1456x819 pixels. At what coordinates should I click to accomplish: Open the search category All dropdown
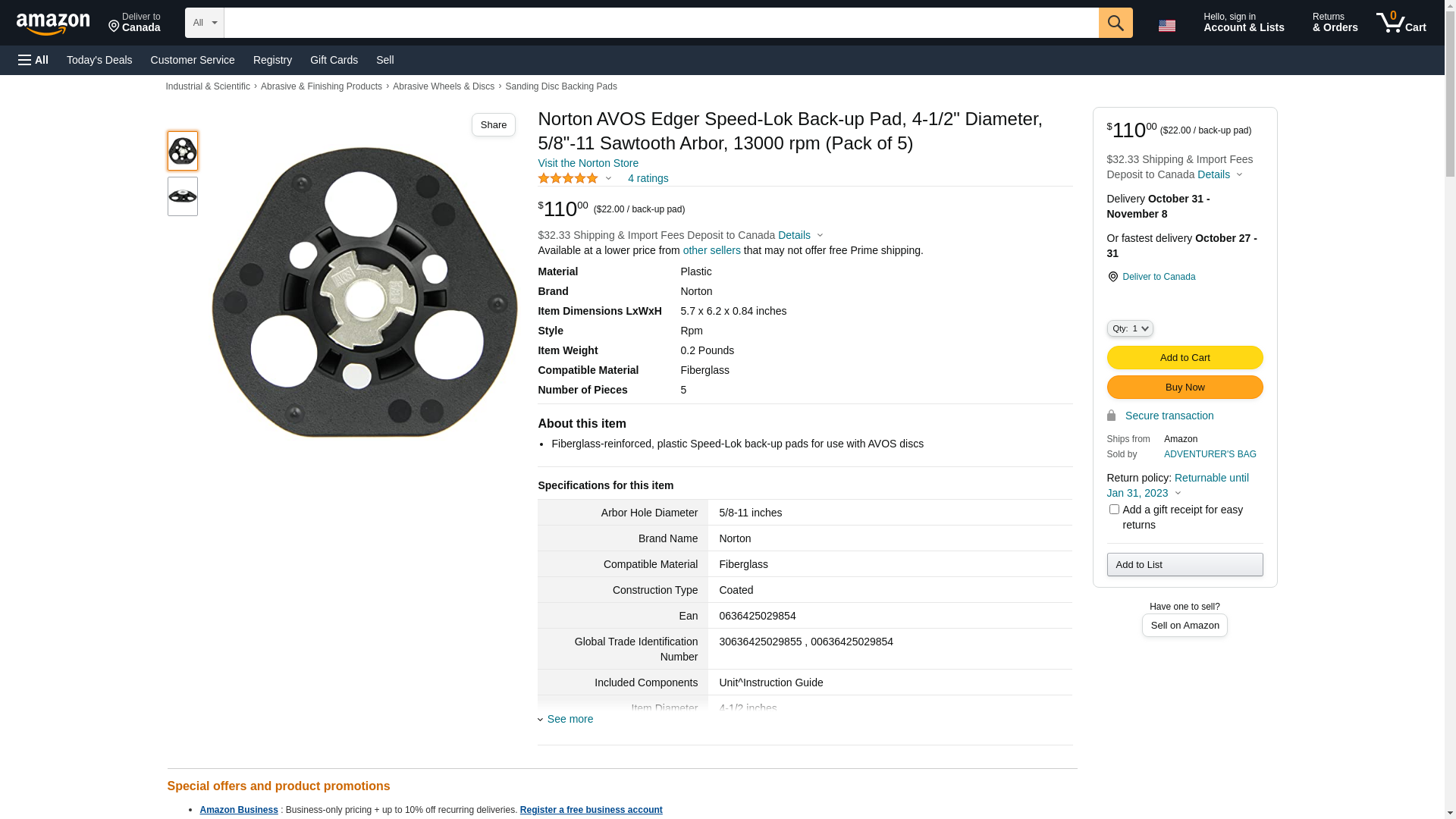[x=205, y=23]
